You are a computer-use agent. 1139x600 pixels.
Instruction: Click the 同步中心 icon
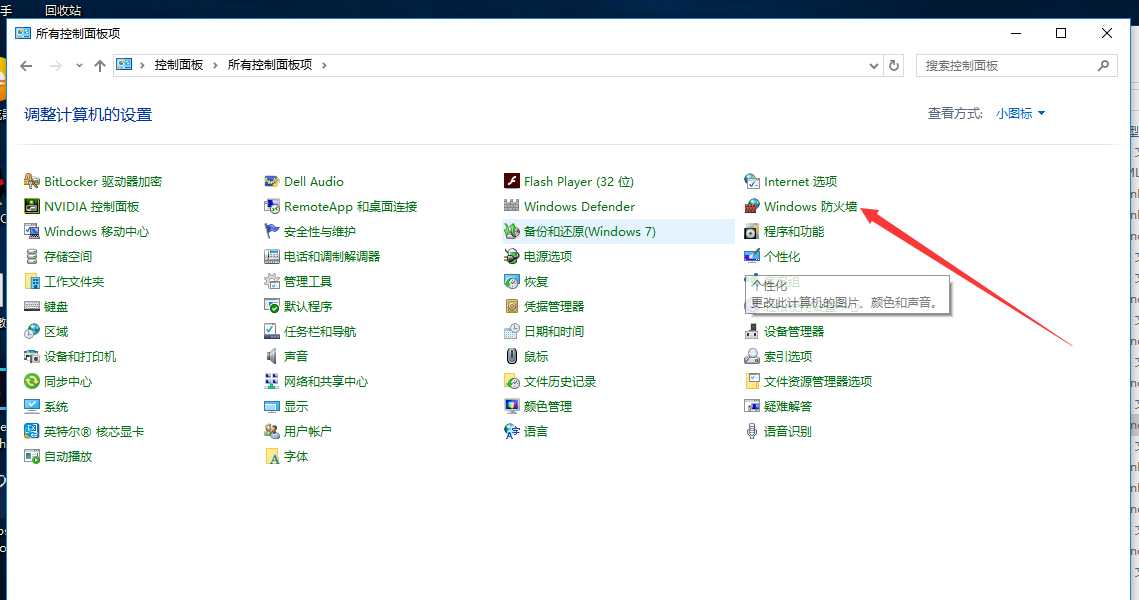pos(31,381)
